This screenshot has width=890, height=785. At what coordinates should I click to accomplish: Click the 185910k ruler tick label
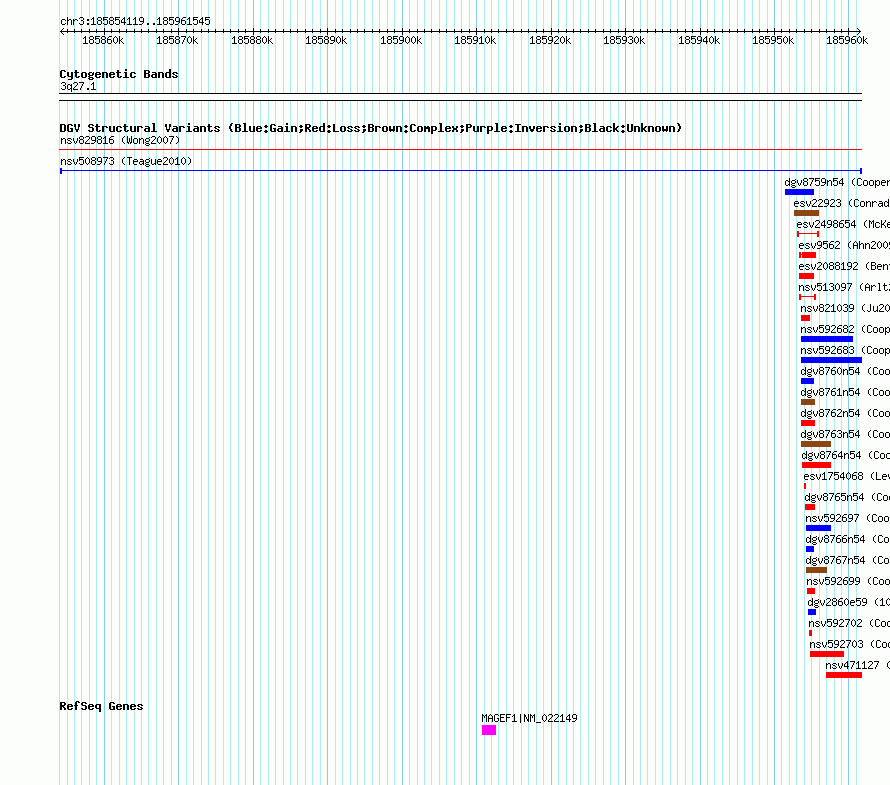pyautogui.click(x=475, y=40)
